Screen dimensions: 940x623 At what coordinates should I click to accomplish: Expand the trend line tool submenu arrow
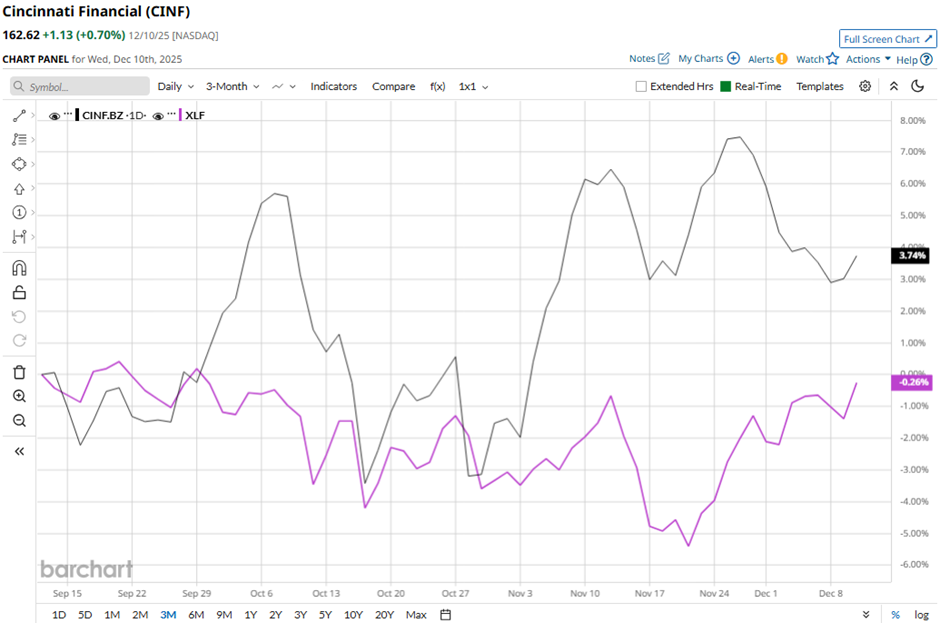coord(33,115)
